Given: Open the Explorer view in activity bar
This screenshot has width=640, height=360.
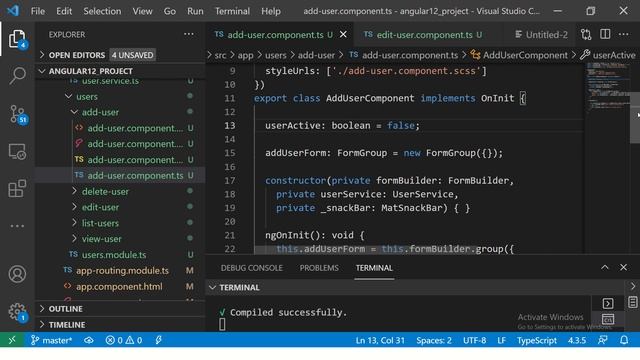Looking at the screenshot, I should [x=17, y=39].
